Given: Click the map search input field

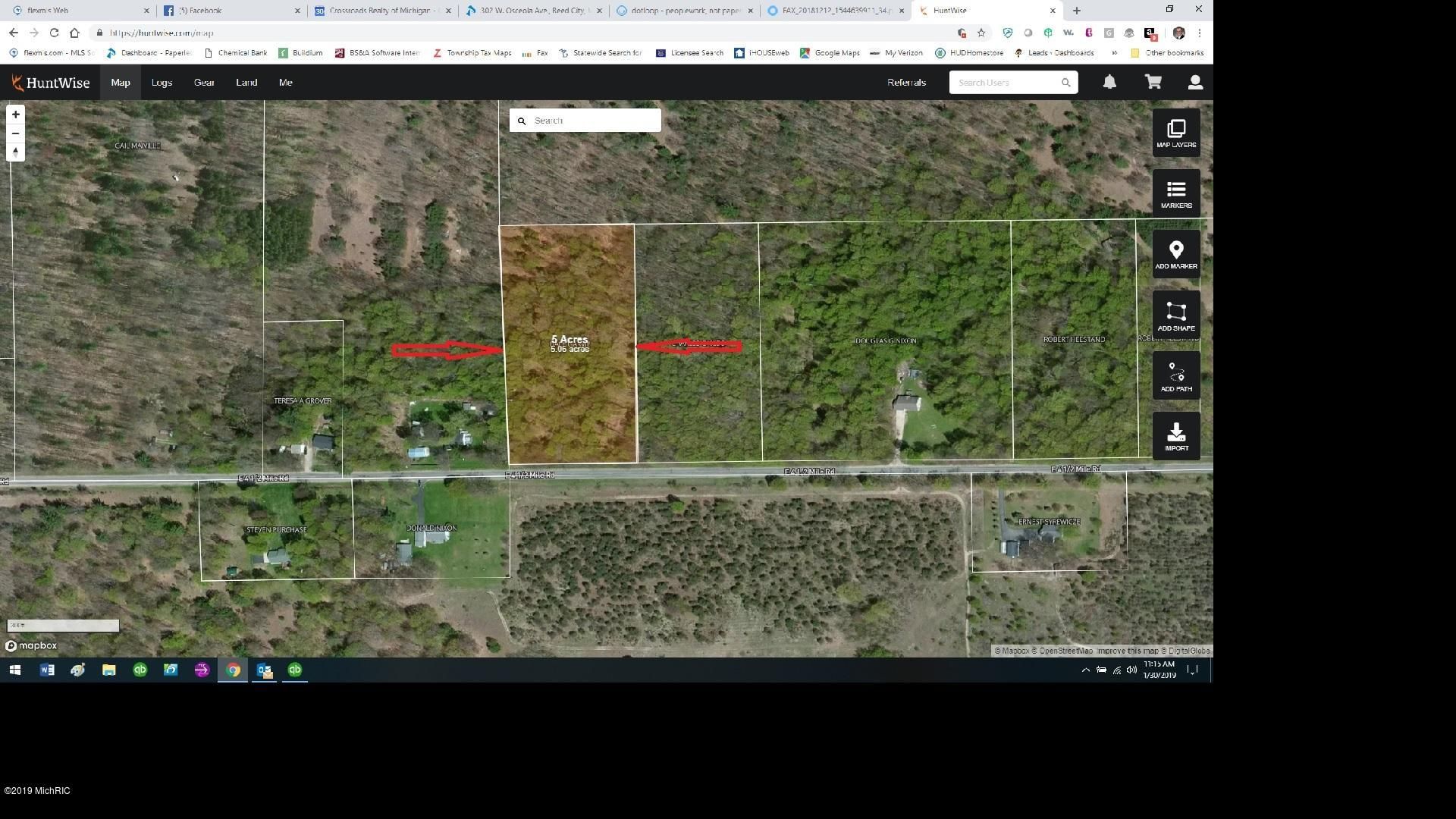Looking at the screenshot, I should (x=591, y=120).
